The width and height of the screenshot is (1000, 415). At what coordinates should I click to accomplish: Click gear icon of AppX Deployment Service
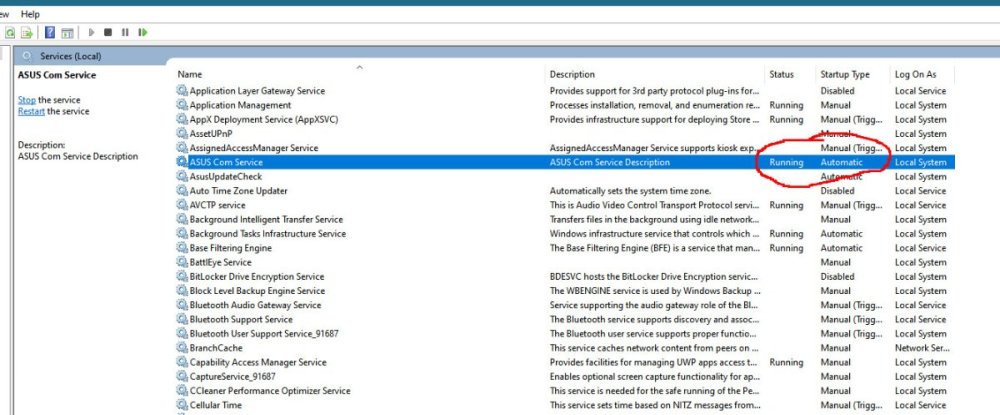tap(182, 119)
